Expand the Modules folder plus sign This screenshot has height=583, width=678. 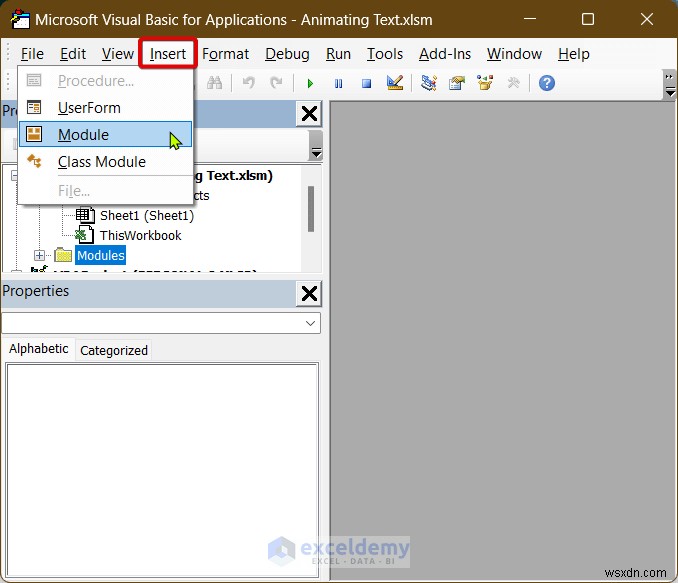pyautogui.click(x=39, y=255)
